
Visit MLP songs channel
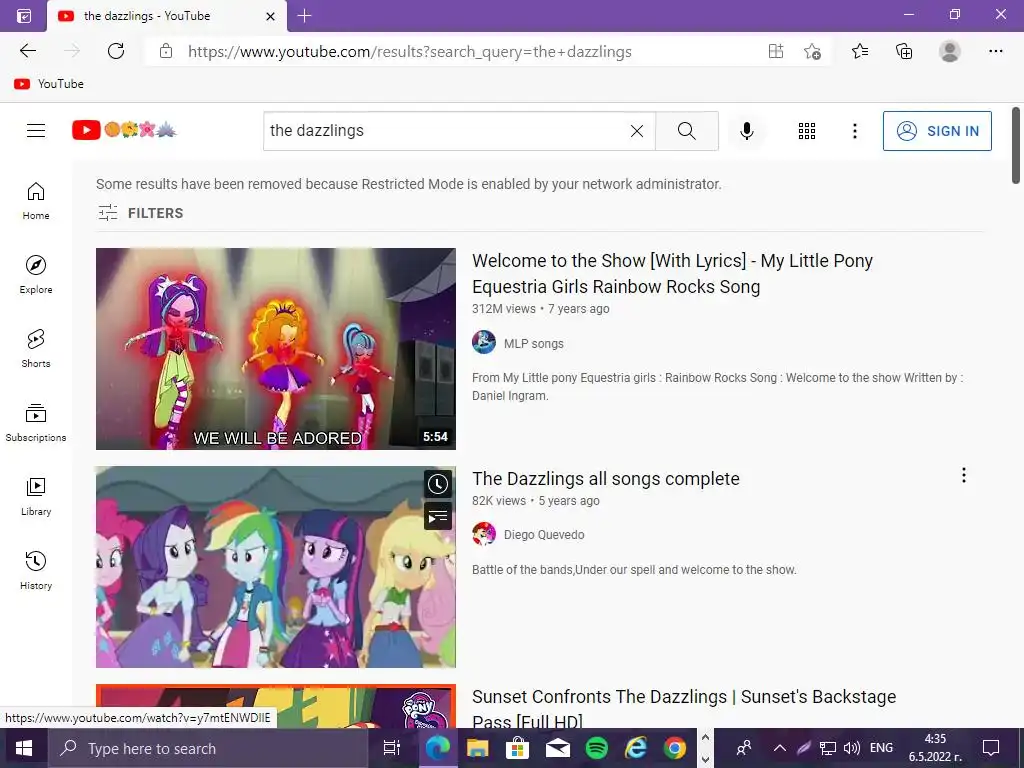[x=534, y=344]
